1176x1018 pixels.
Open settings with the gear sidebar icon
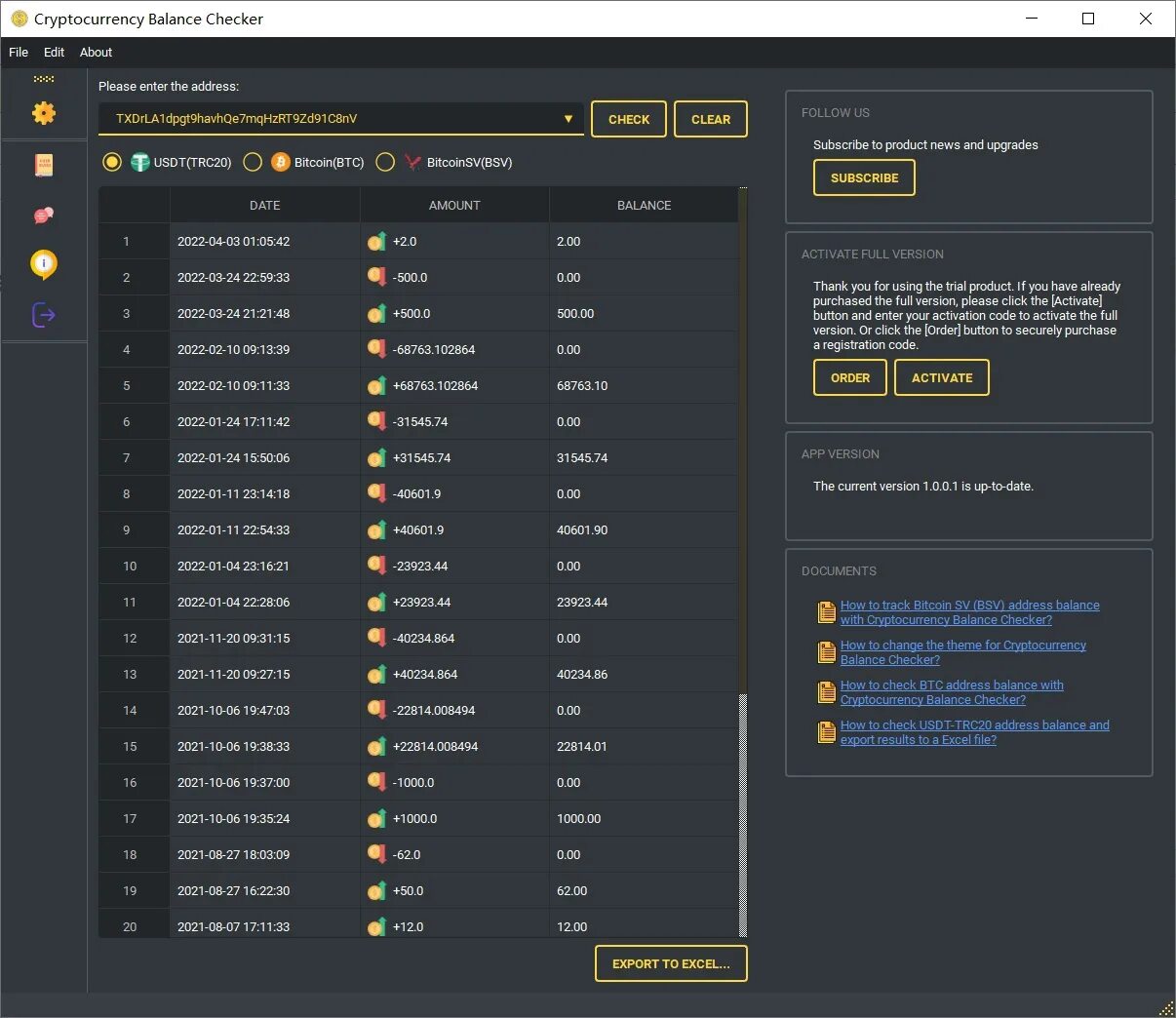pyautogui.click(x=44, y=113)
